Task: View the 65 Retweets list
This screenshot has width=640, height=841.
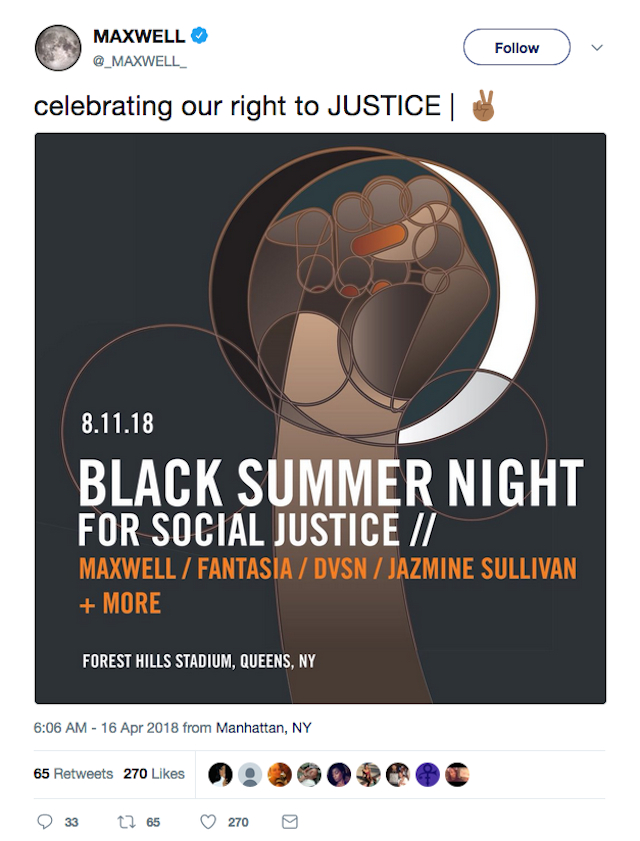Action: [x=73, y=773]
